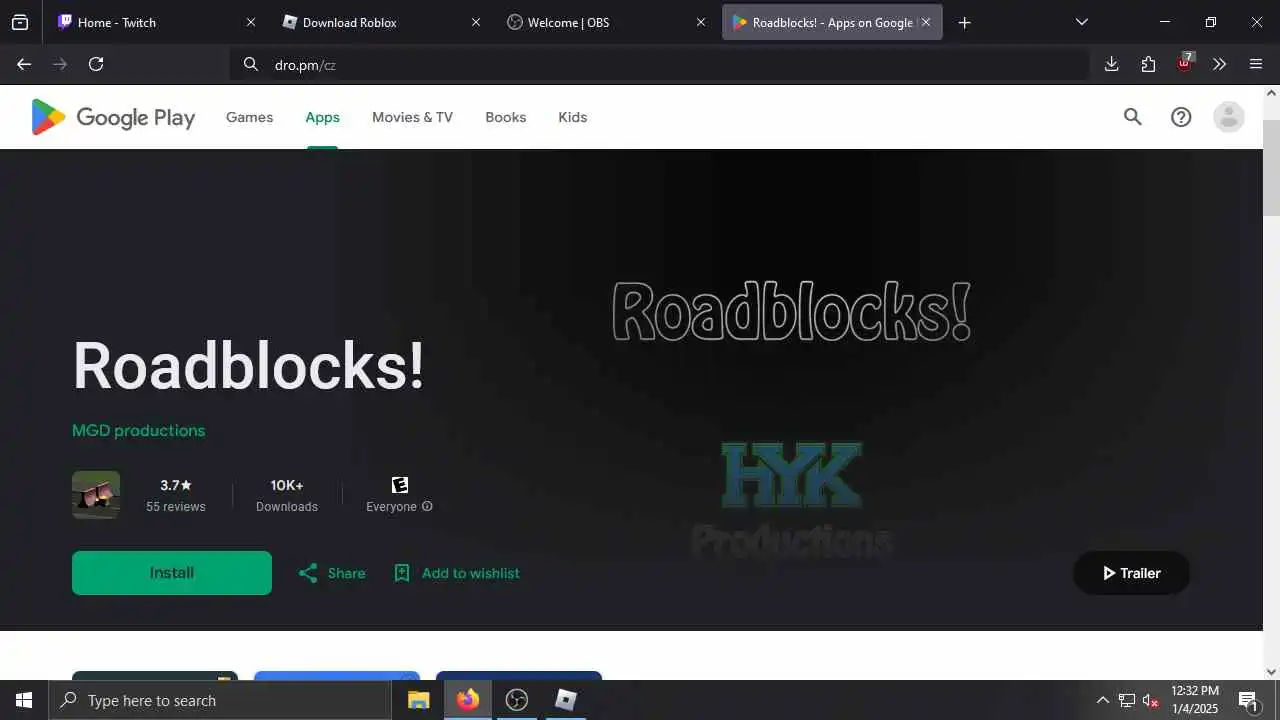Close the Roadblocks! Google Play tab
This screenshot has height=720, width=1280.
[926, 22]
